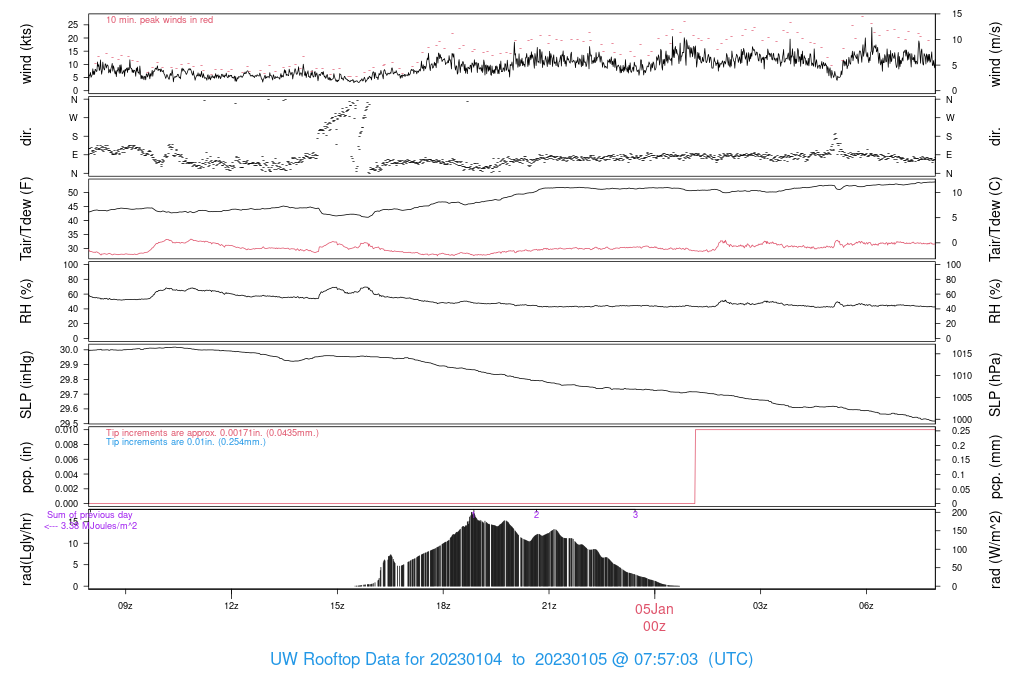This screenshot has width=1024, height=700.
Task: Click the red '05Jan' date label
Action: (654, 609)
